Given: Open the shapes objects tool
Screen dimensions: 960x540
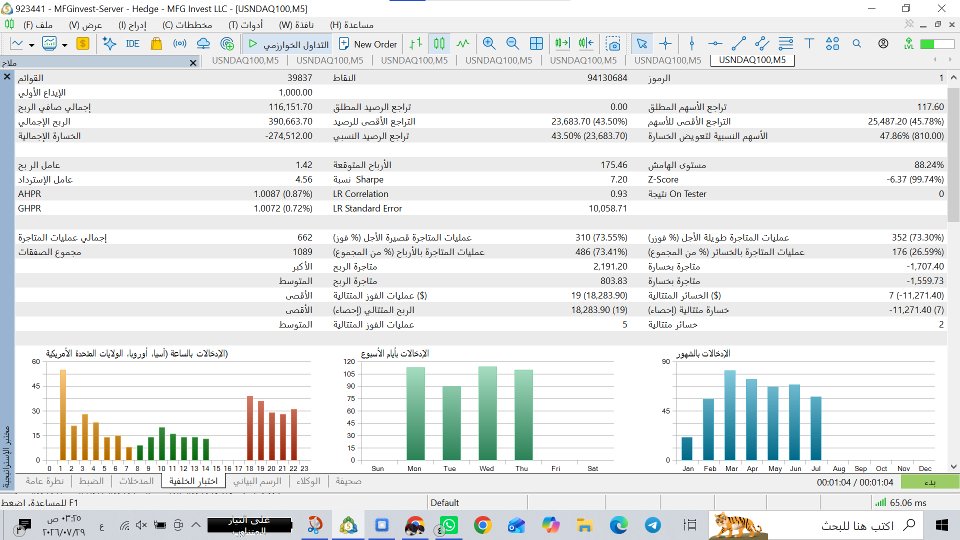Looking at the screenshot, I should click(833, 43).
